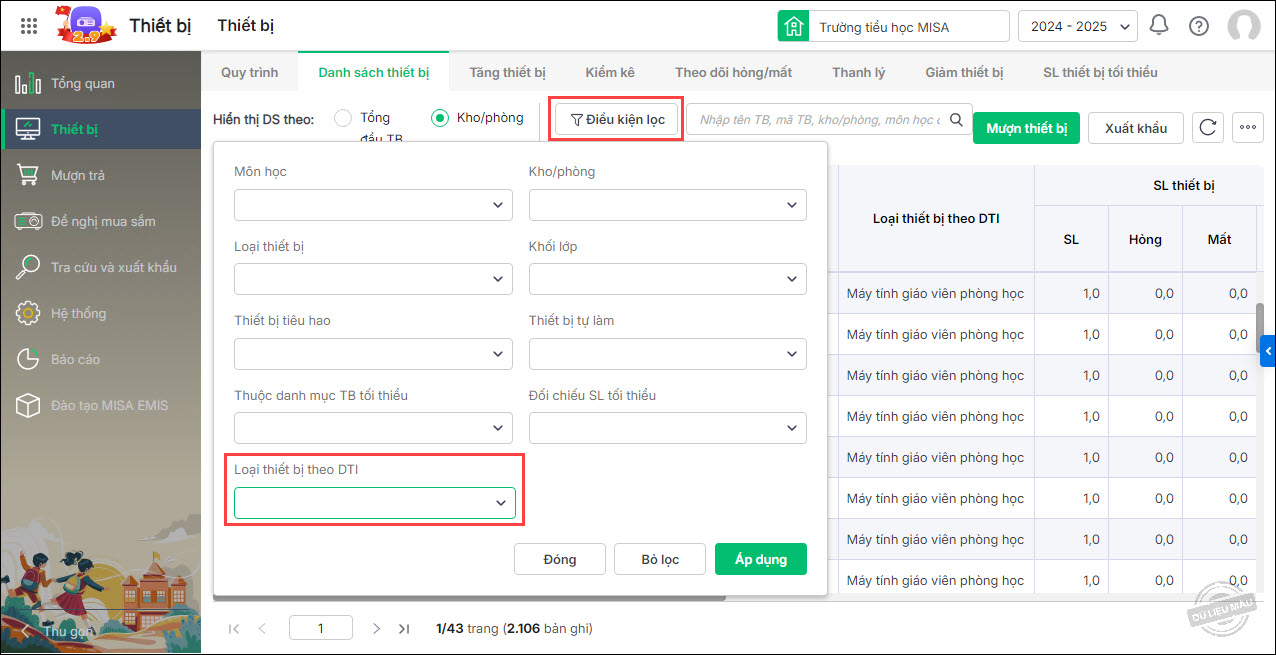Open the Loại thiết bị theo DTI dropdown

(x=374, y=503)
